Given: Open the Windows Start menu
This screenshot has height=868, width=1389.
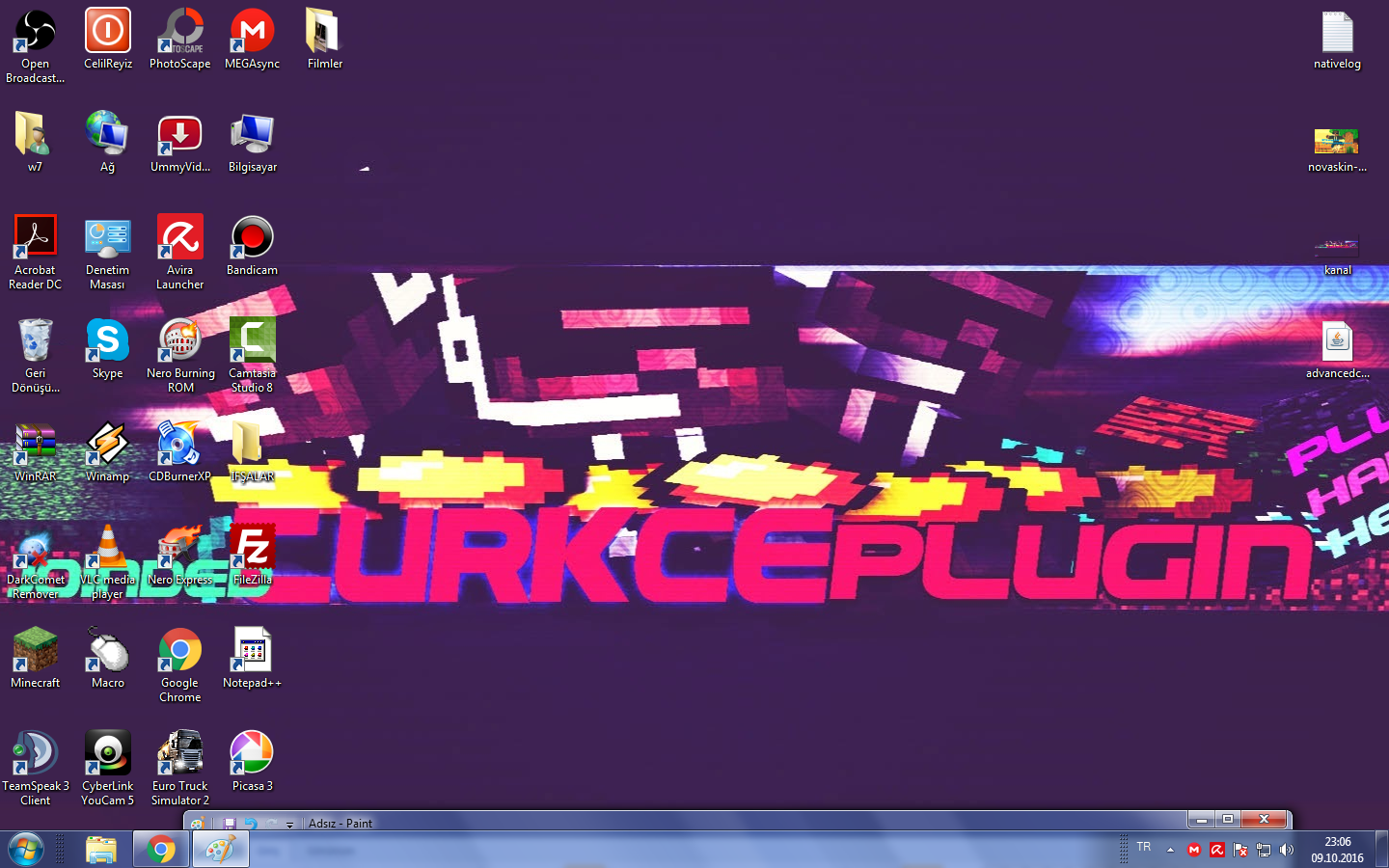Looking at the screenshot, I should [26, 850].
